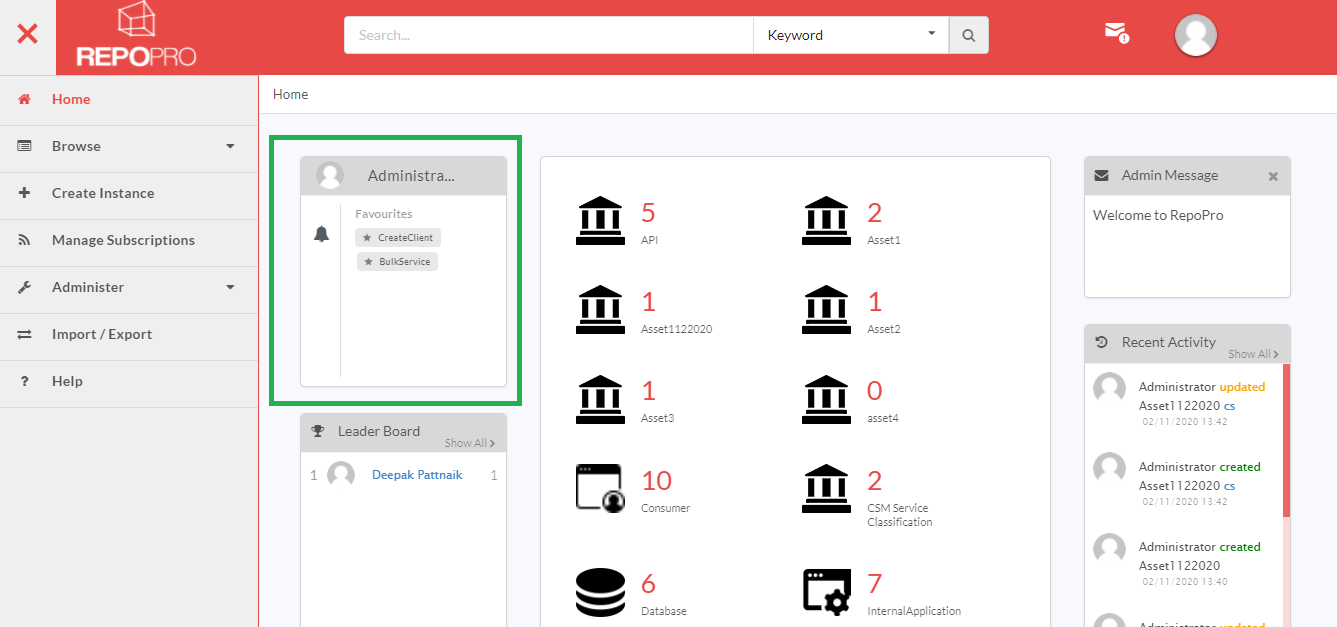Click the Consumer count 10
Viewport: 1337px width, 627px height.
tap(656, 480)
